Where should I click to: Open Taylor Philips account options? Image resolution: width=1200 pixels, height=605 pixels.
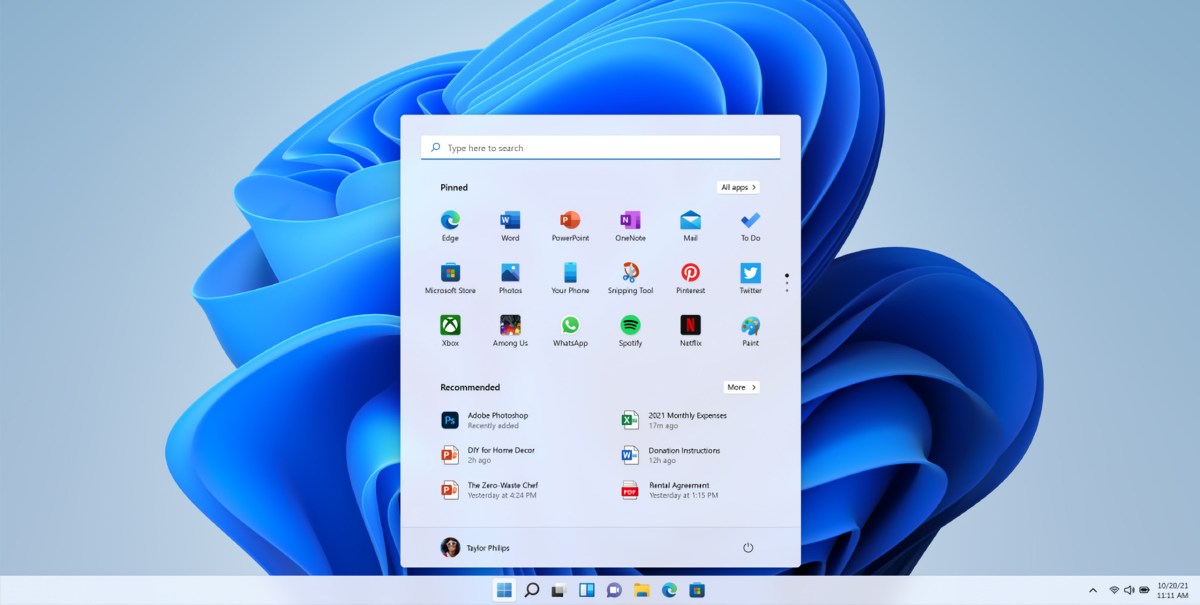click(x=477, y=548)
